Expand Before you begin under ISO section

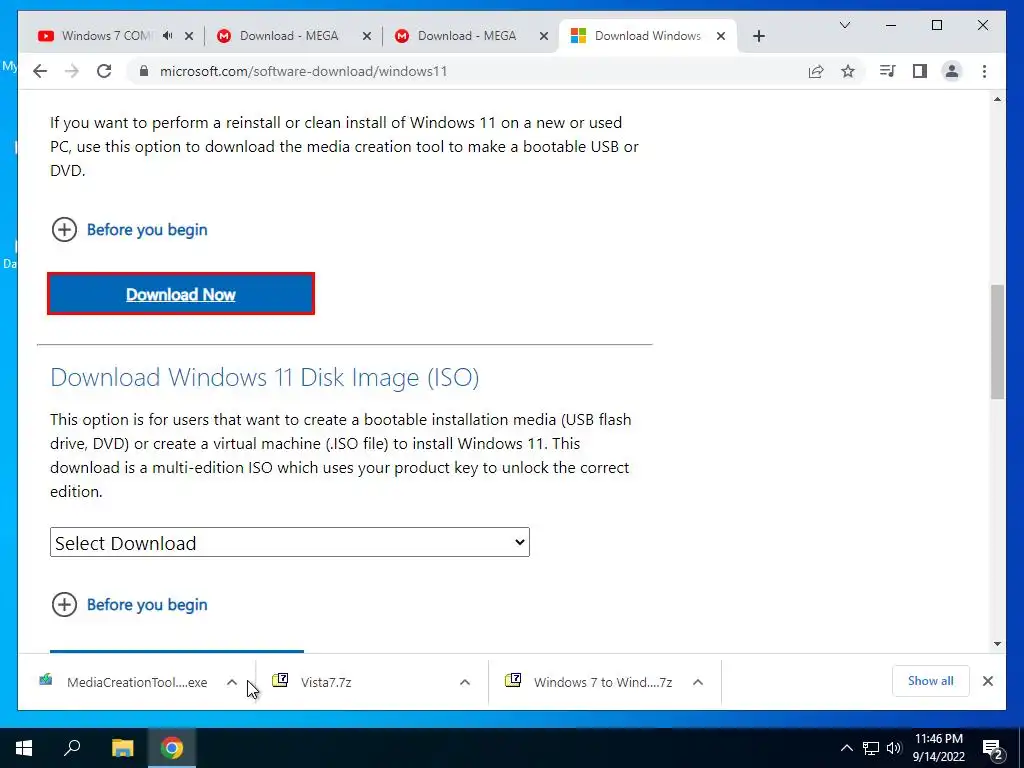click(129, 605)
